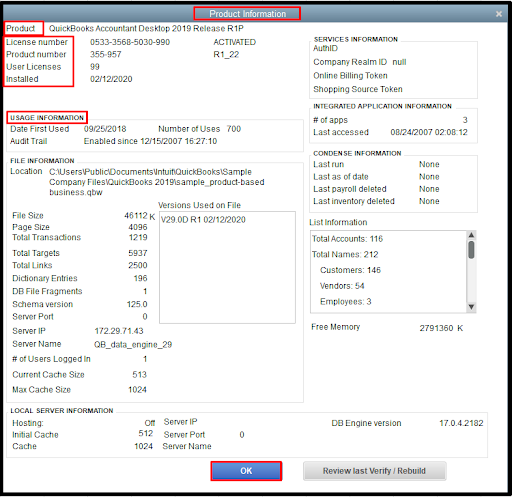Screen dimensions: 512x497
Task: Click Free Memory value 2791360
Action: coord(436,328)
